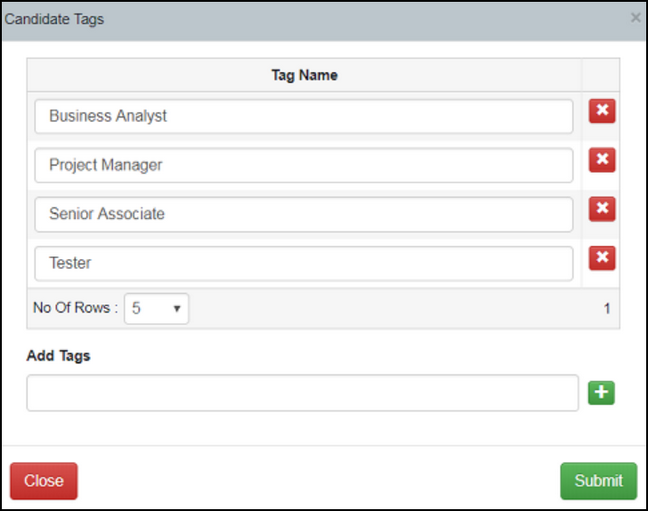Click the Candidate Tags dialog title

pos(54,19)
